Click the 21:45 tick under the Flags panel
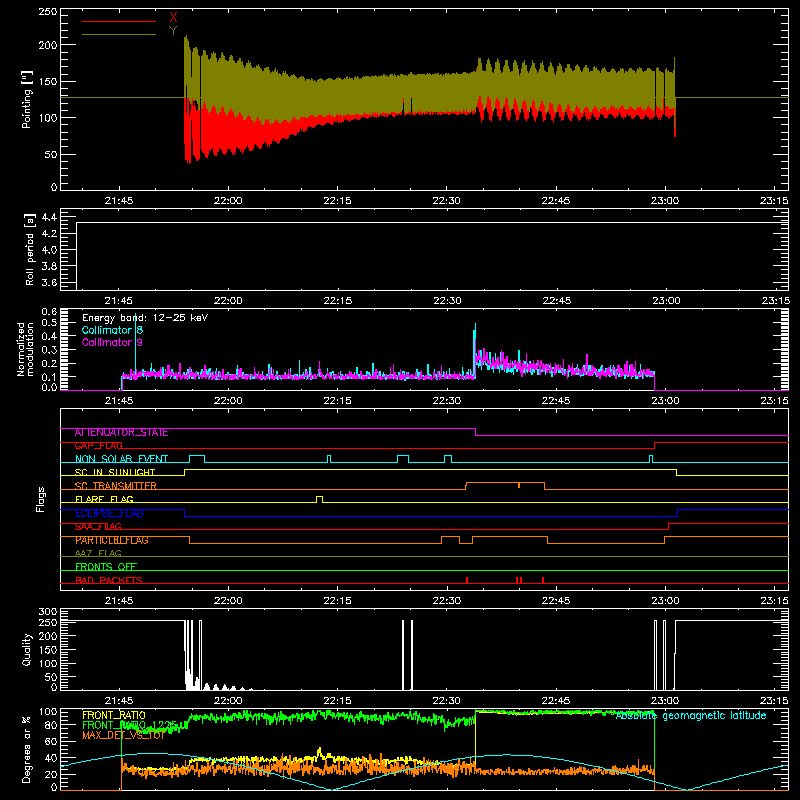 pyautogui.click(x=119, y=601)
